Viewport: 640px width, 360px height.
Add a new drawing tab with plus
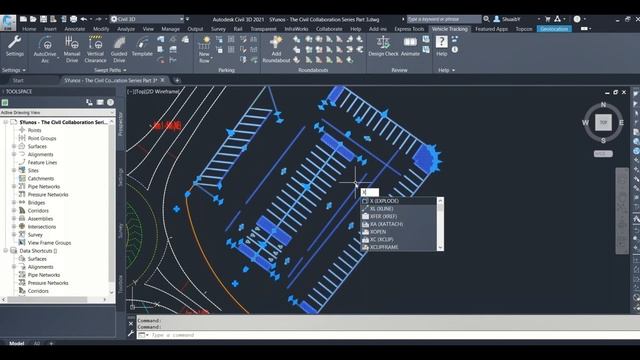(177, 80)
